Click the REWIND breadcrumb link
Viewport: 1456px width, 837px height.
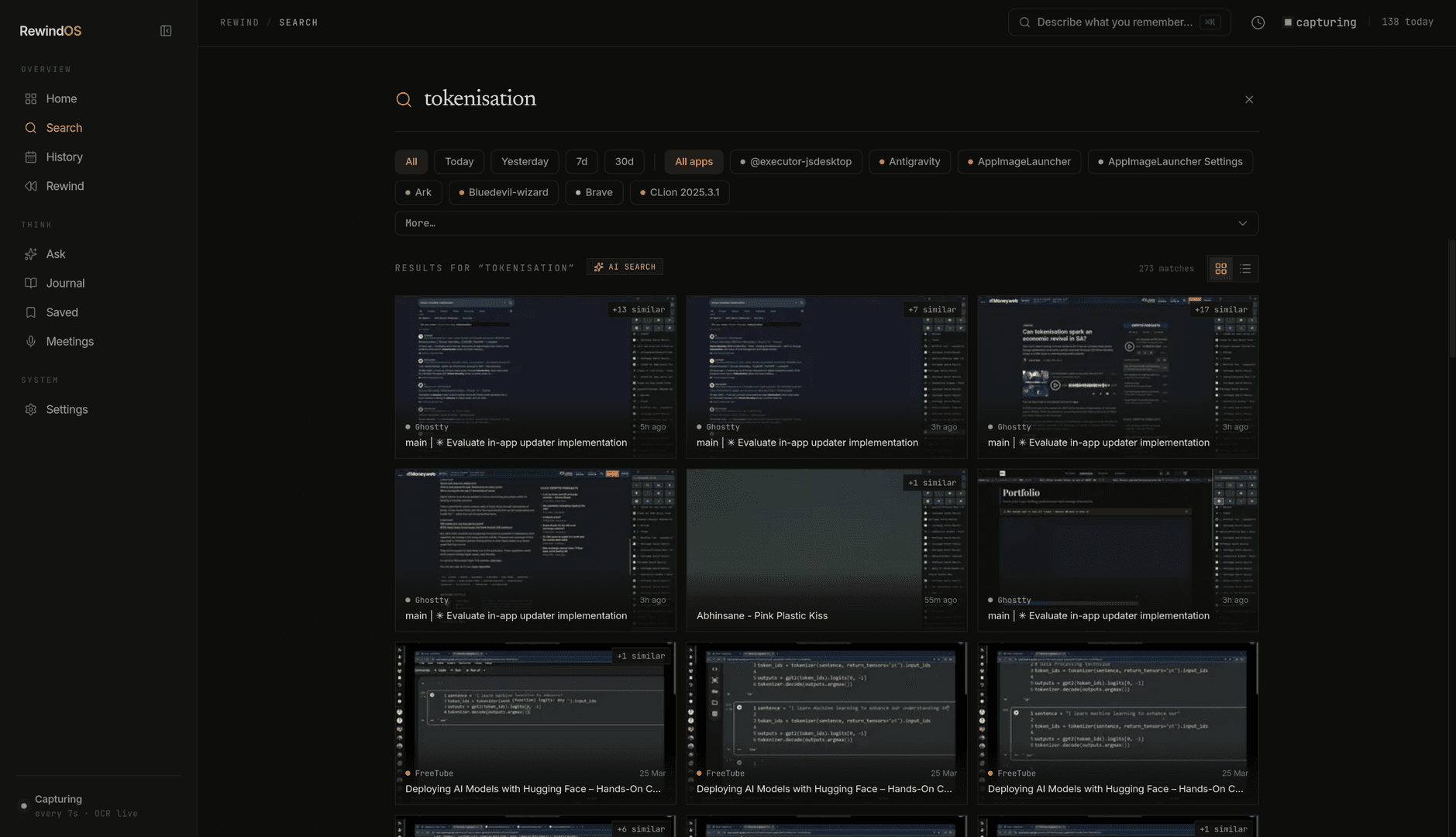[239, 22]
